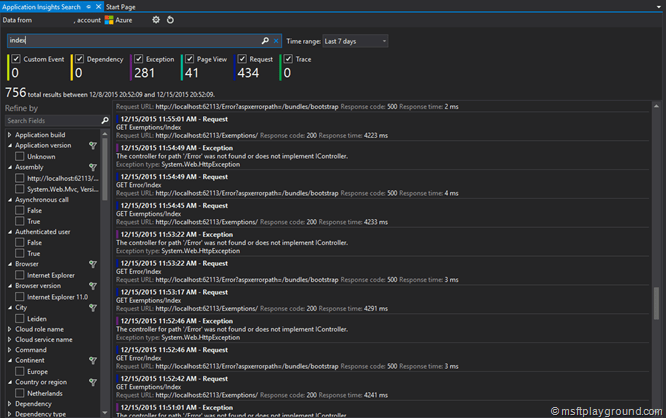Click the refresh icon next to settings

tap(170, 20)
